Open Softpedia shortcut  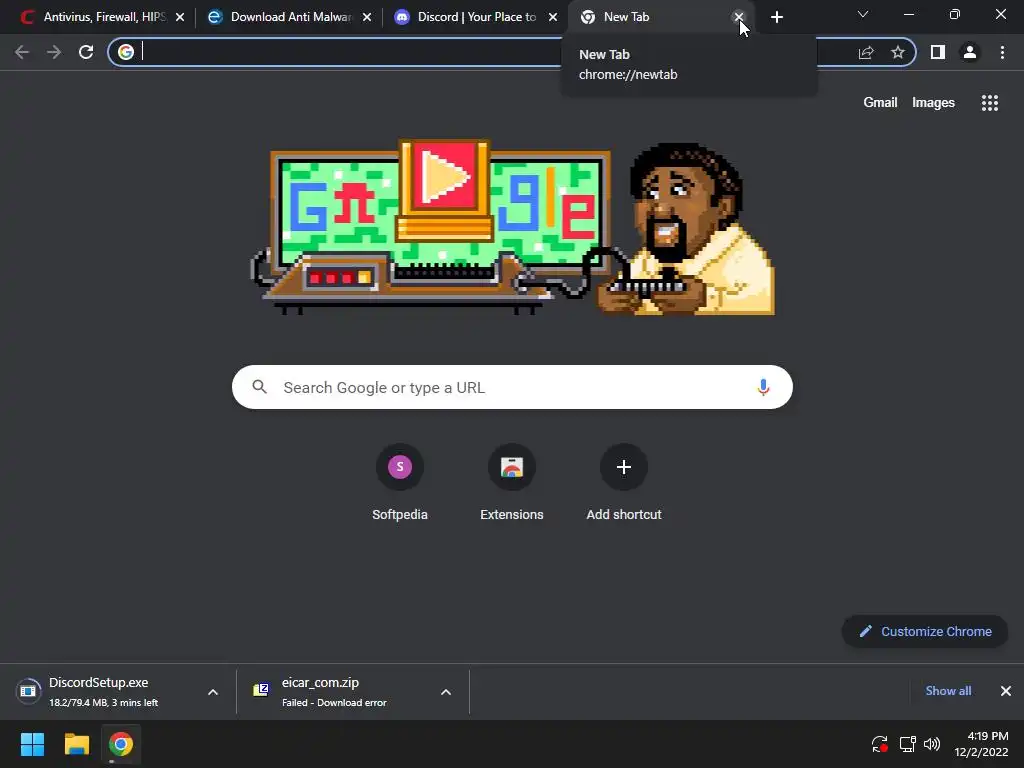tap(400, 483)
